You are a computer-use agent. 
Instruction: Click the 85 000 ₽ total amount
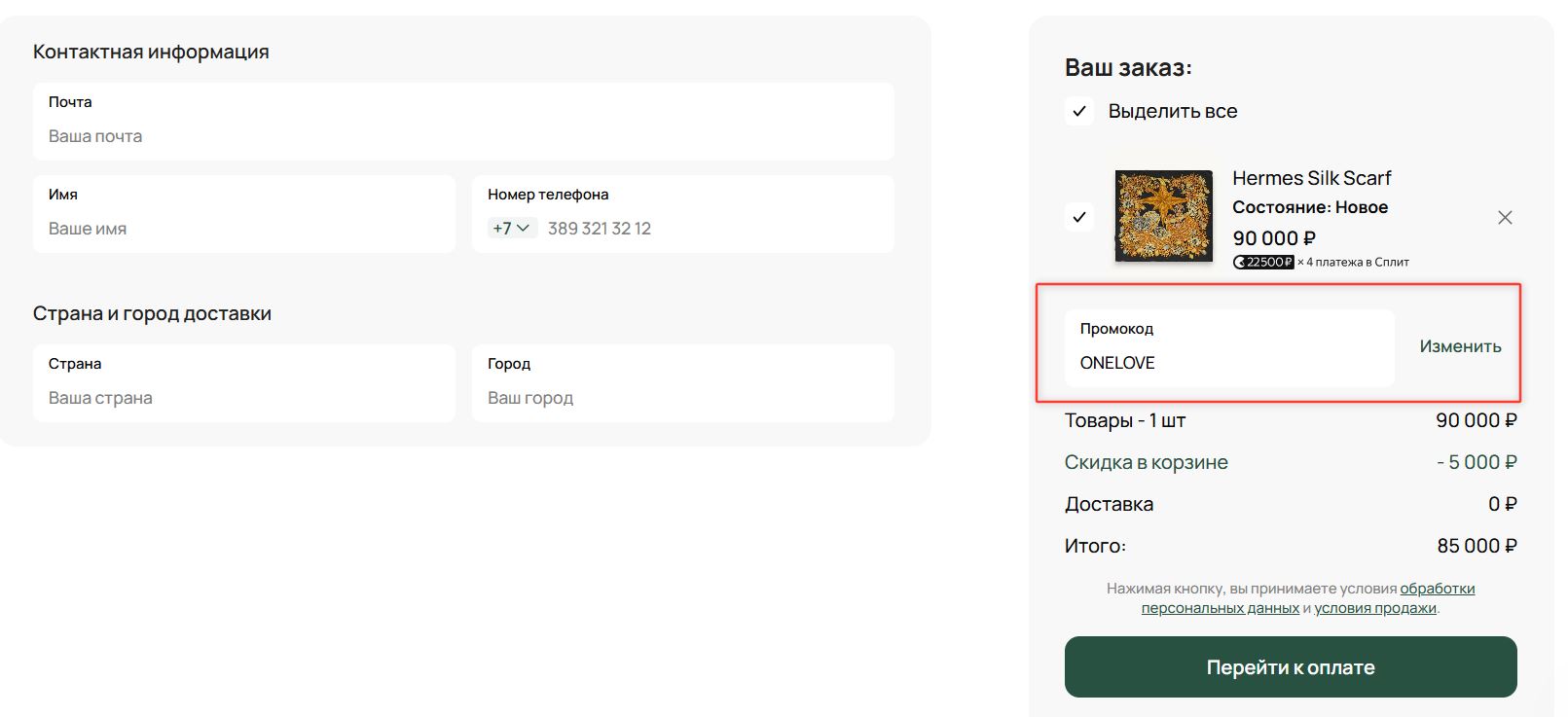pyautogui.click(x=1477, y=546)
